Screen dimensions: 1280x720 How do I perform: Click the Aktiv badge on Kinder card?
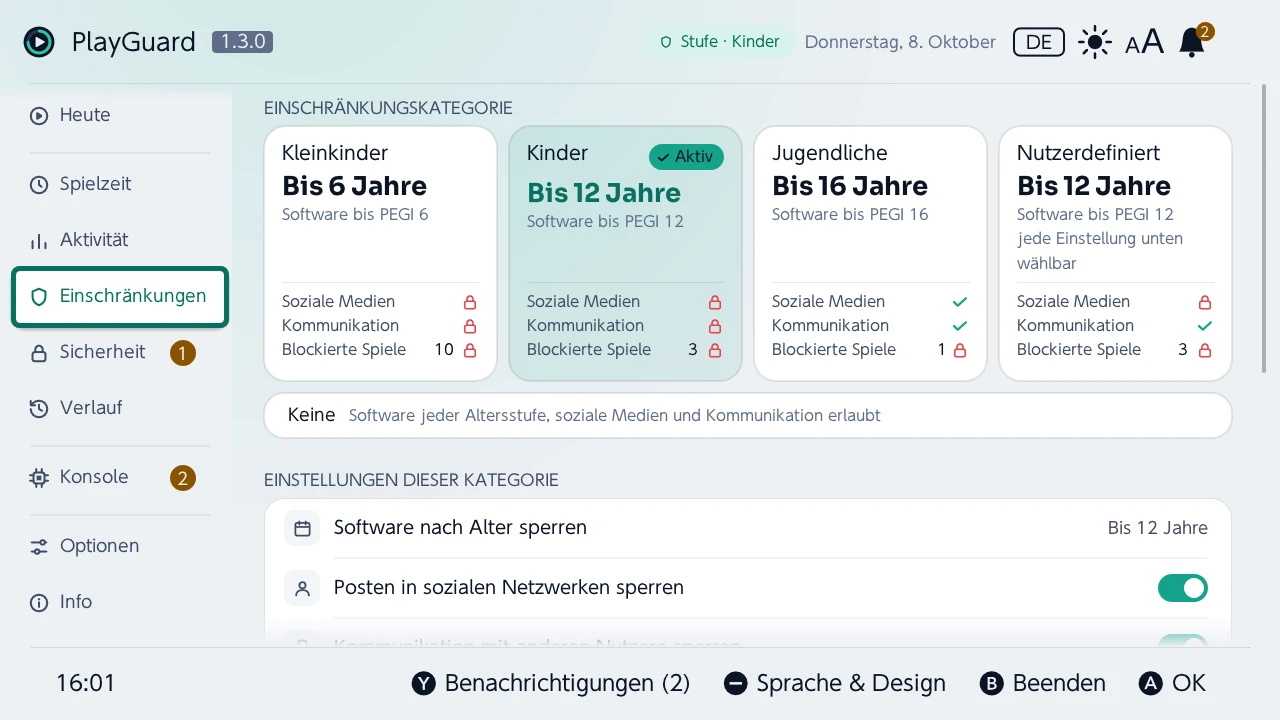click(686, 157)
